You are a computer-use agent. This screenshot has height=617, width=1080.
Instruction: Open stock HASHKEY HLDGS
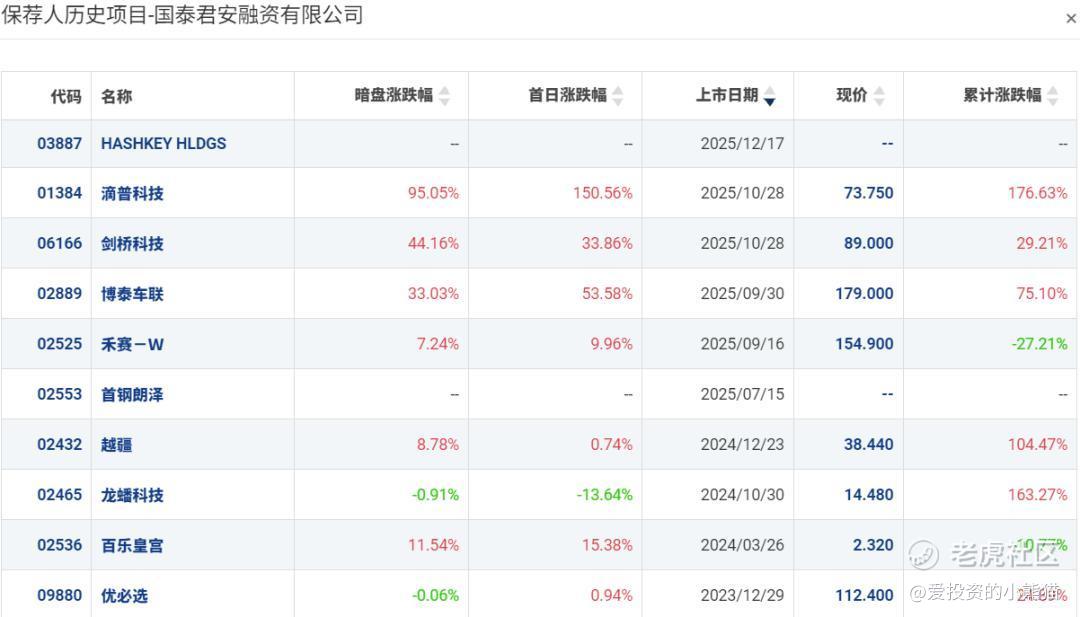163,143
